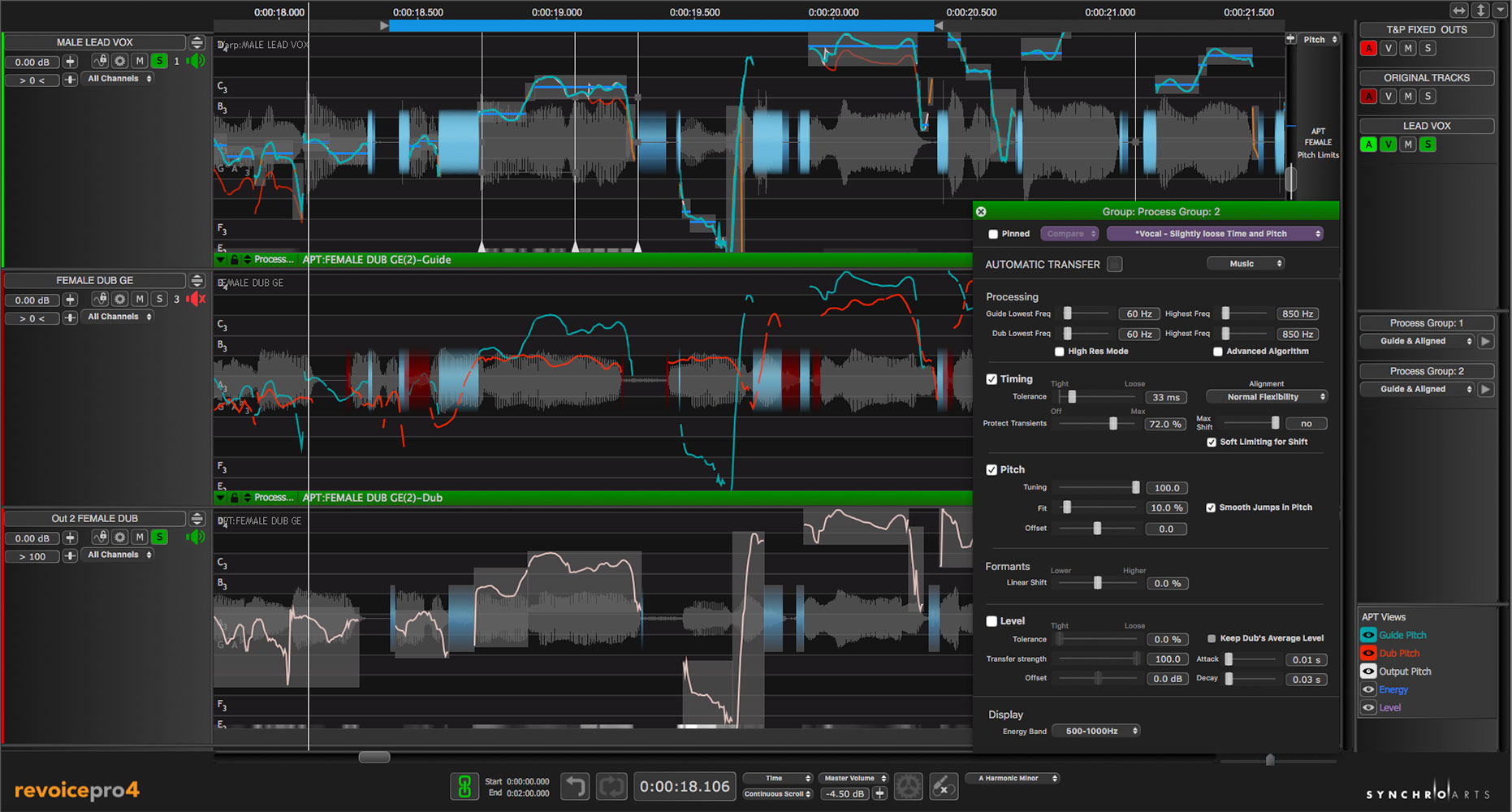Image resolution: width=1512 pixels, height=812 pixels.
Task: Enable the Level processing checkbox
Action: pos(991,621)
